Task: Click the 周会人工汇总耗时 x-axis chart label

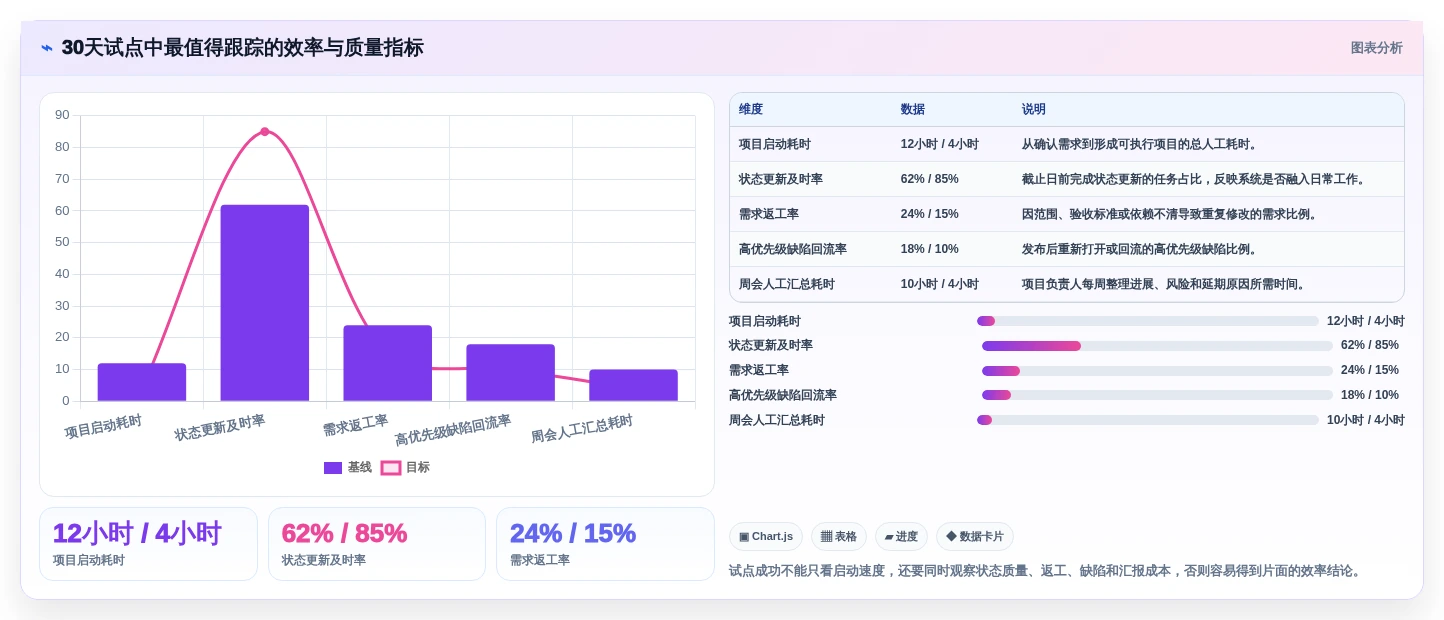Action: point(582,429)
